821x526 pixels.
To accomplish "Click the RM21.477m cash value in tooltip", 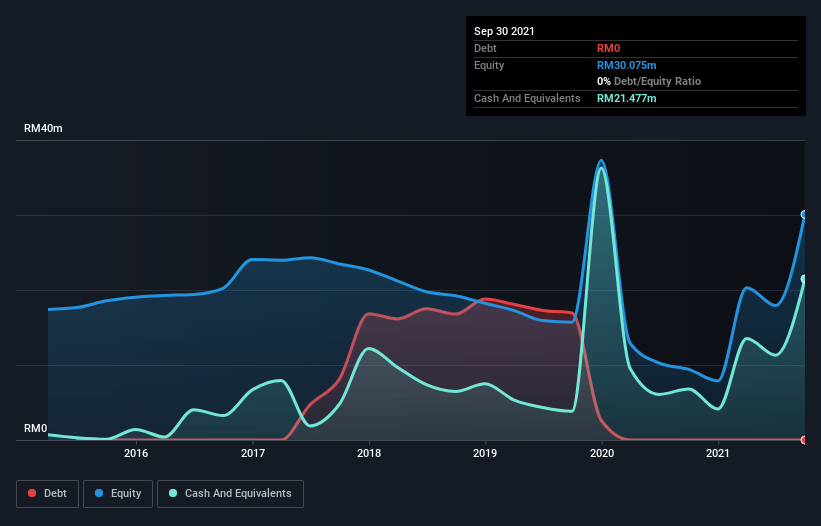I will pyautogui.click(x=627, y=98).
